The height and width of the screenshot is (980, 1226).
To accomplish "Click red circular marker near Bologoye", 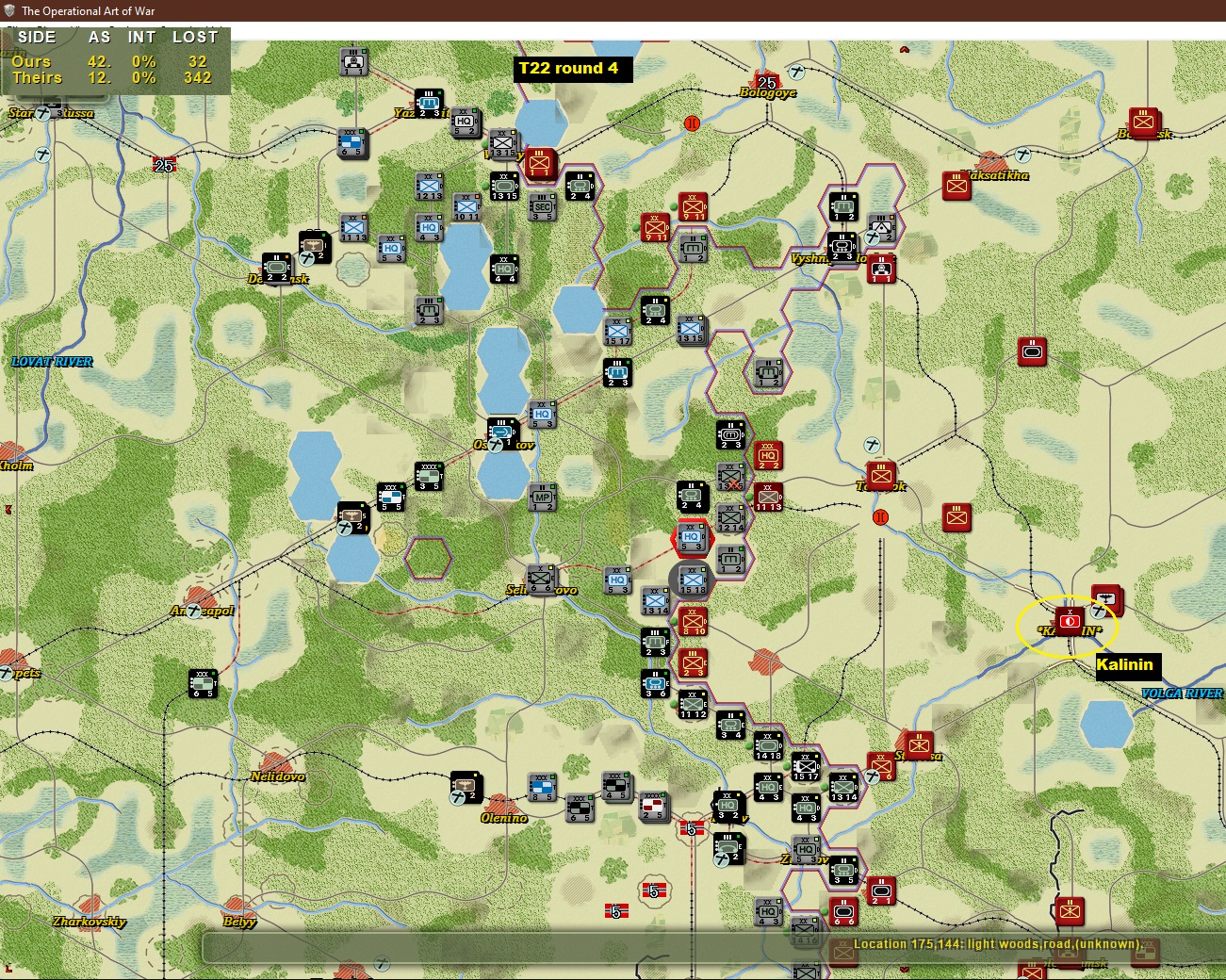I will pos(693,123).
